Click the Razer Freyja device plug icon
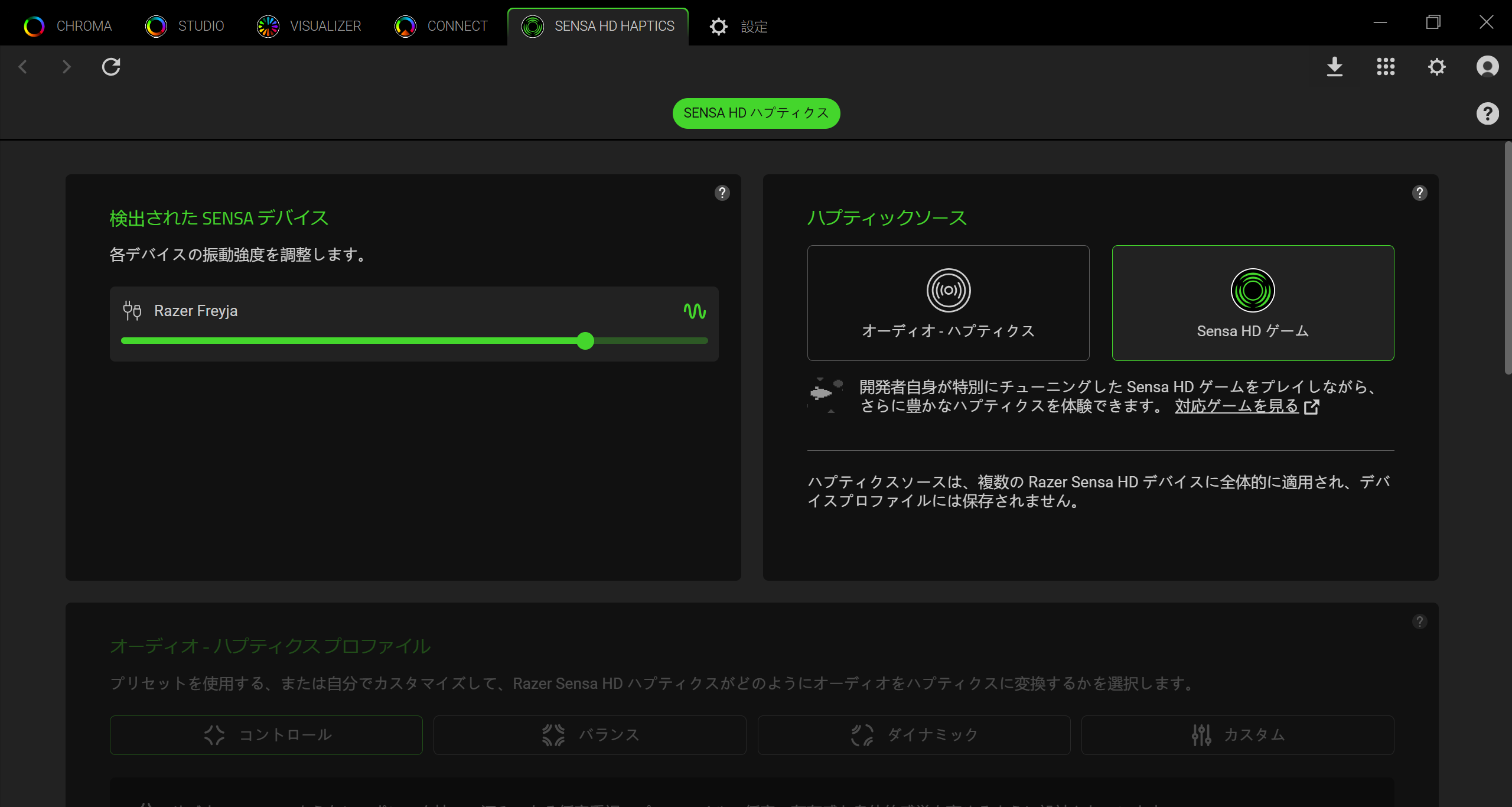Image resolution: width=1512 pixels, height=807 pixels. tap(132, 310)
